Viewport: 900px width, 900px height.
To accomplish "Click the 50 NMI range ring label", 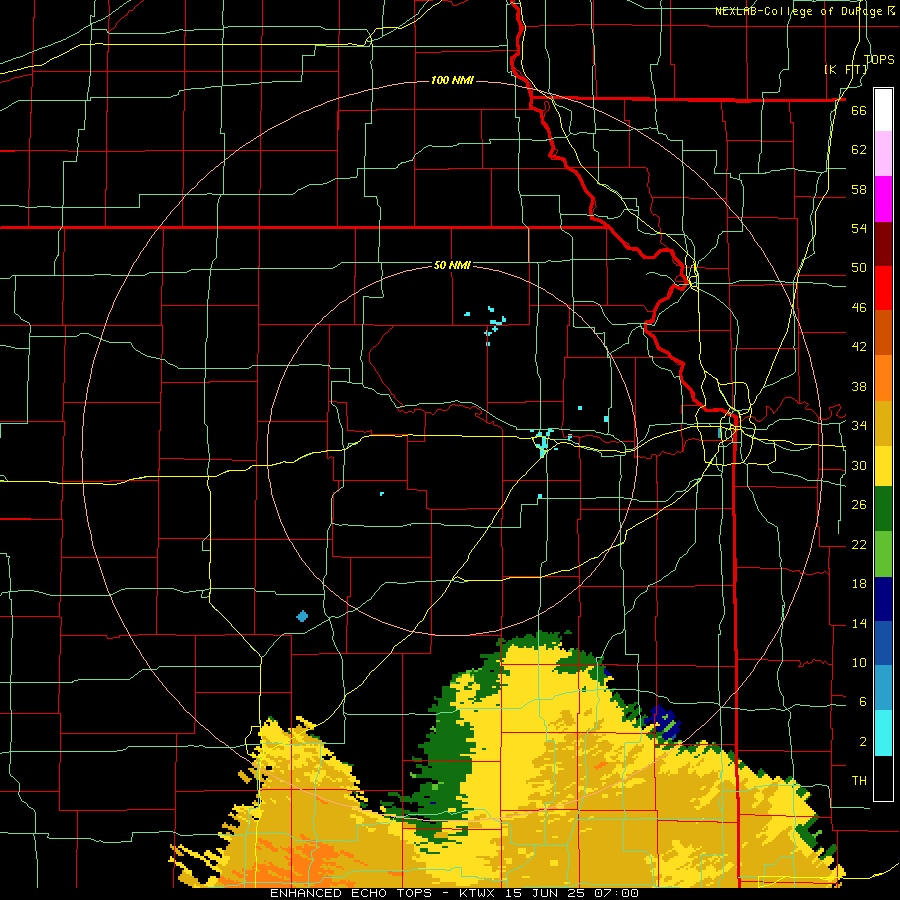I will pyautogui.click(x=452, y=265).
